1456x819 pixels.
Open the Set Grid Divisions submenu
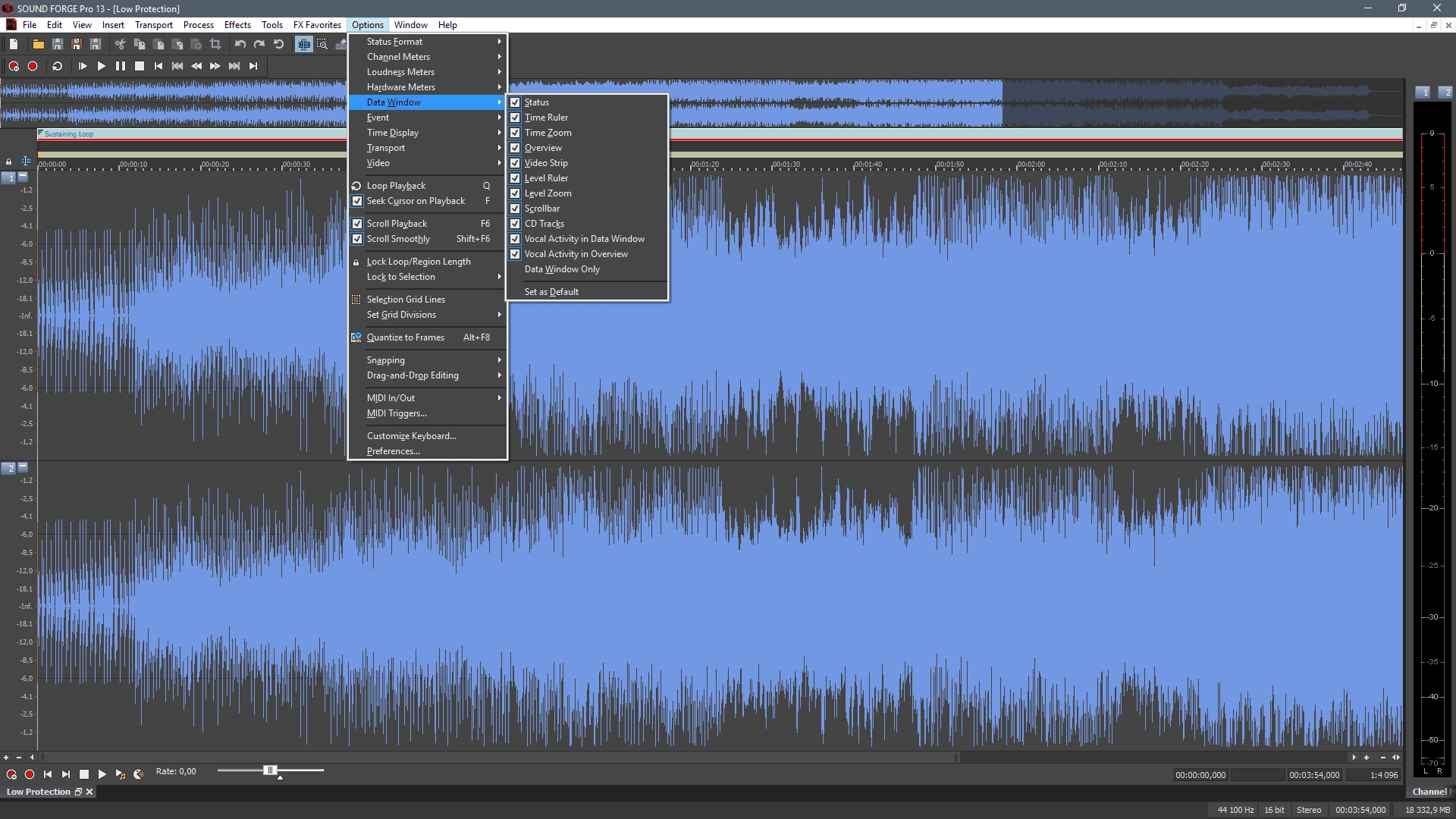[428, 315]
